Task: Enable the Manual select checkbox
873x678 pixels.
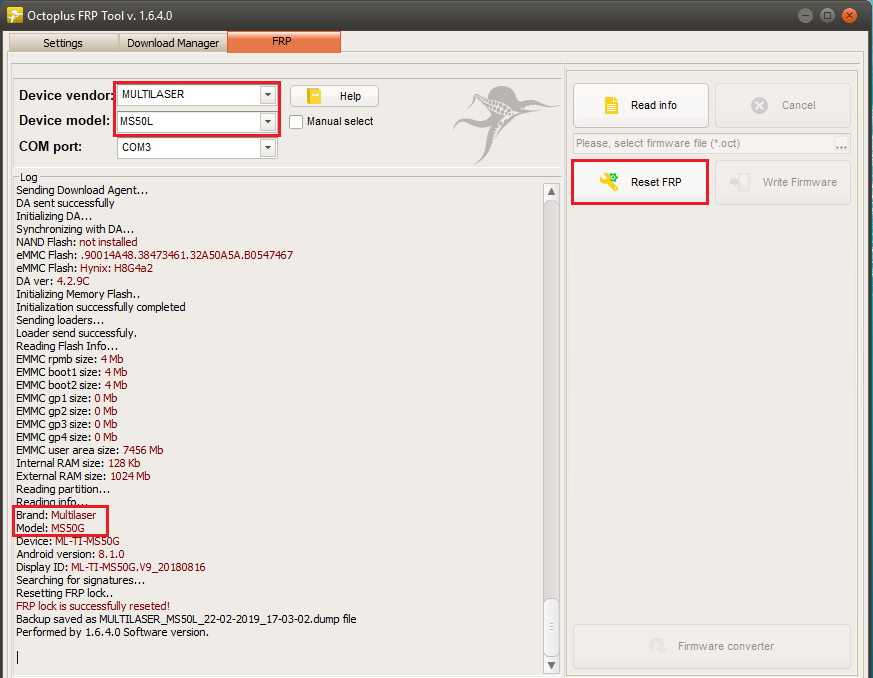Action: [296, 121]
